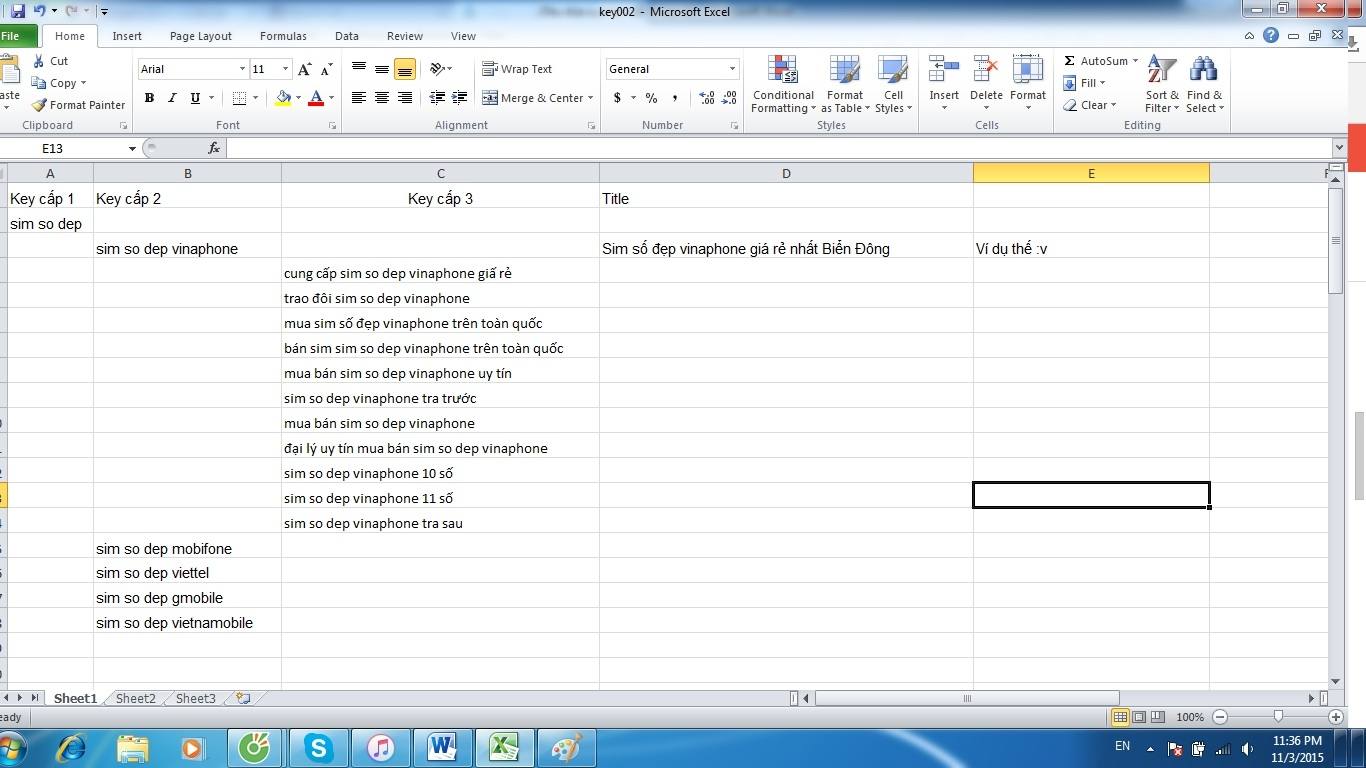Click the Insert Worksheet tab icon
Image resolution: width=1366 pixels, height=768 pixels.
coord(243,698)
